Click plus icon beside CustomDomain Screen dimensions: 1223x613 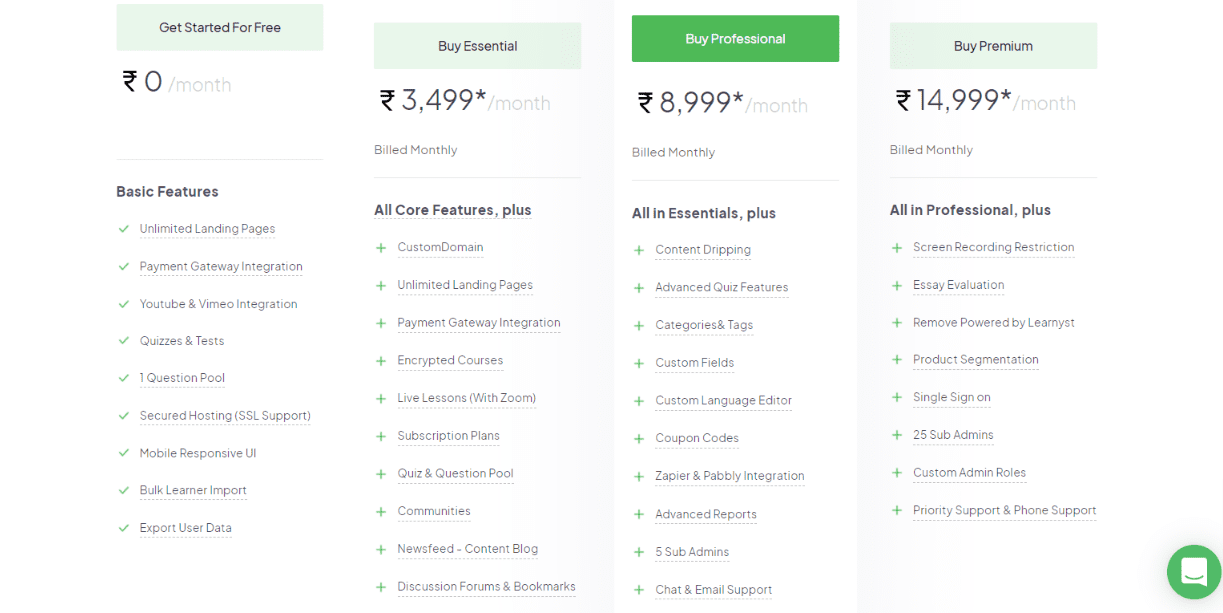[381, 248]
